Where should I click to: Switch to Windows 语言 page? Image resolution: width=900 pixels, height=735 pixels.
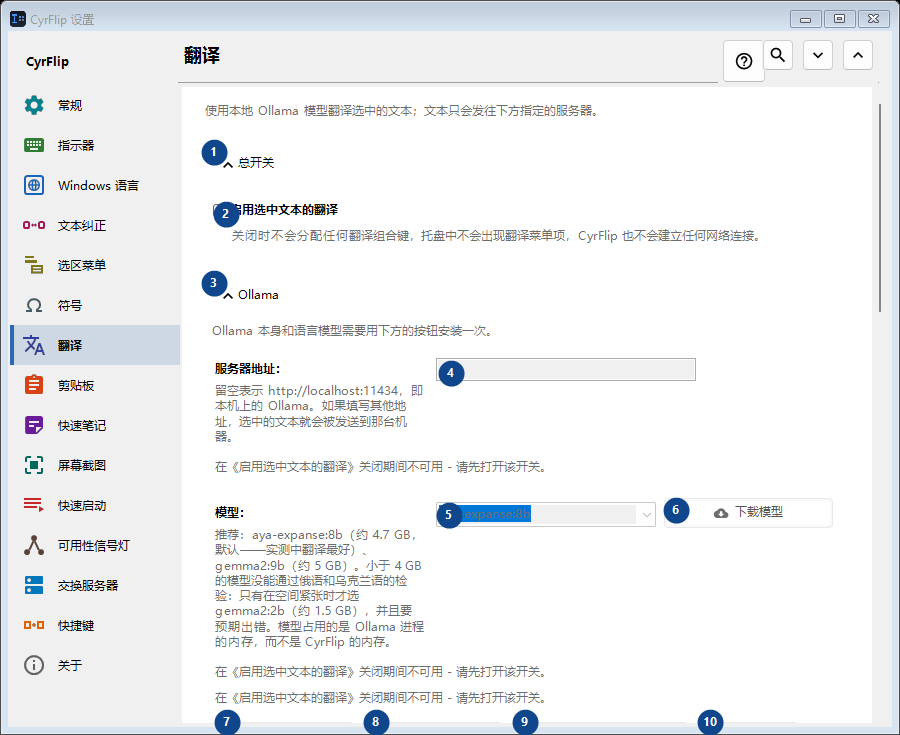pos(95,185)
